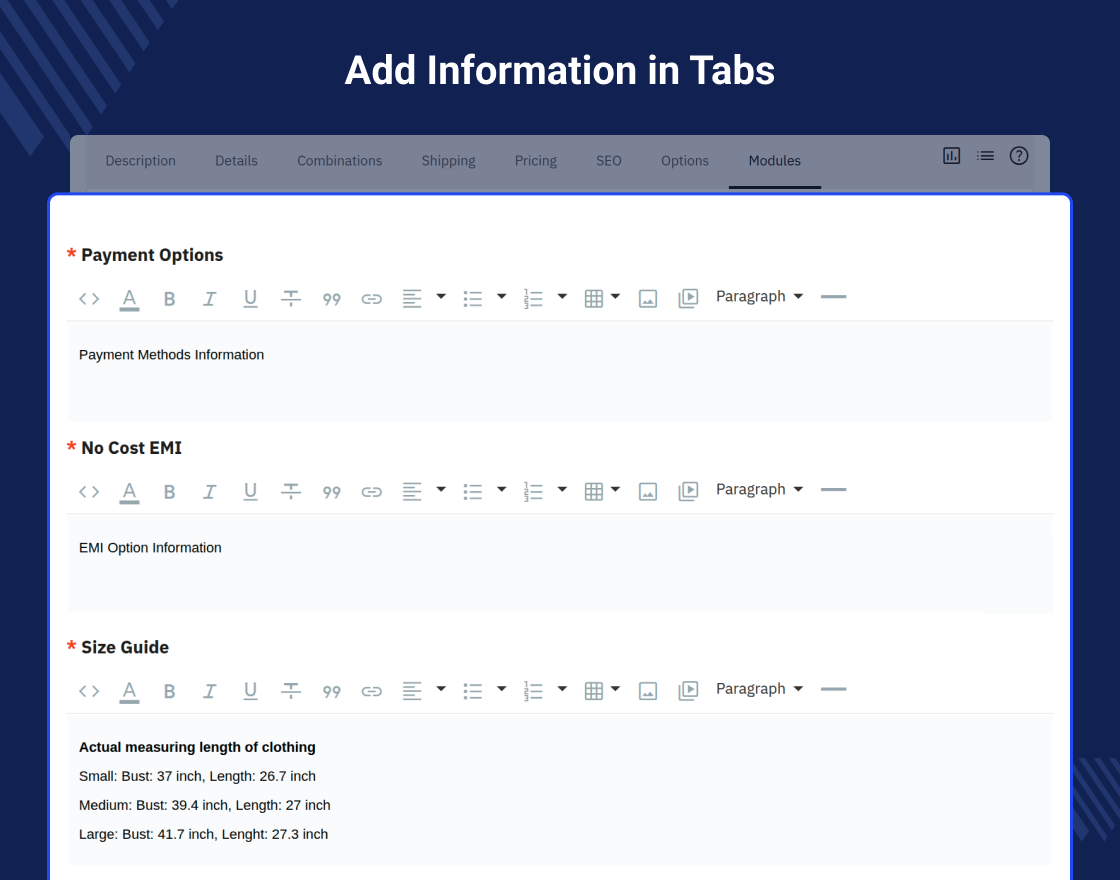
Task: Open source code view in Payment Options editor
Action: [89, 299]
